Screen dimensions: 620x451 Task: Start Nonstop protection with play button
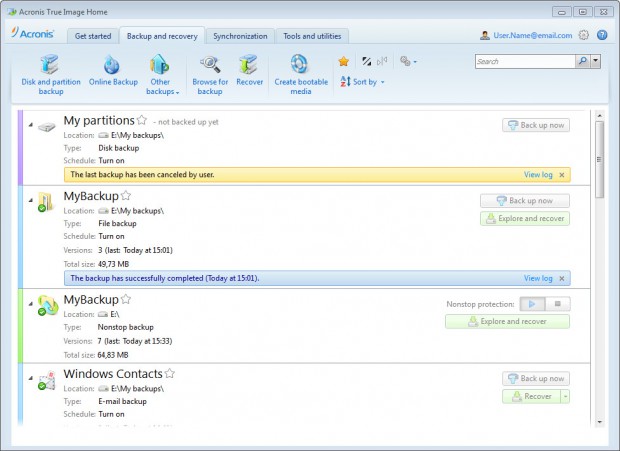click(532, 304)
